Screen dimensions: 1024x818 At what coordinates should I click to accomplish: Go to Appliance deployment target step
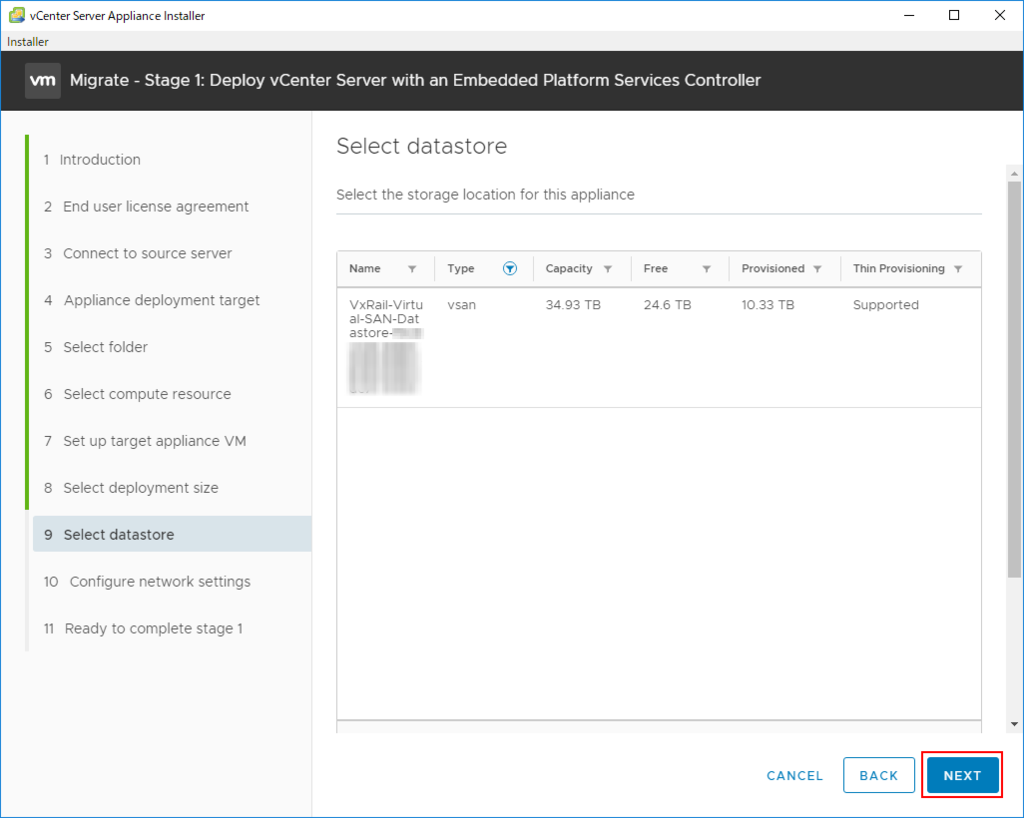click(x=161, y=301)
